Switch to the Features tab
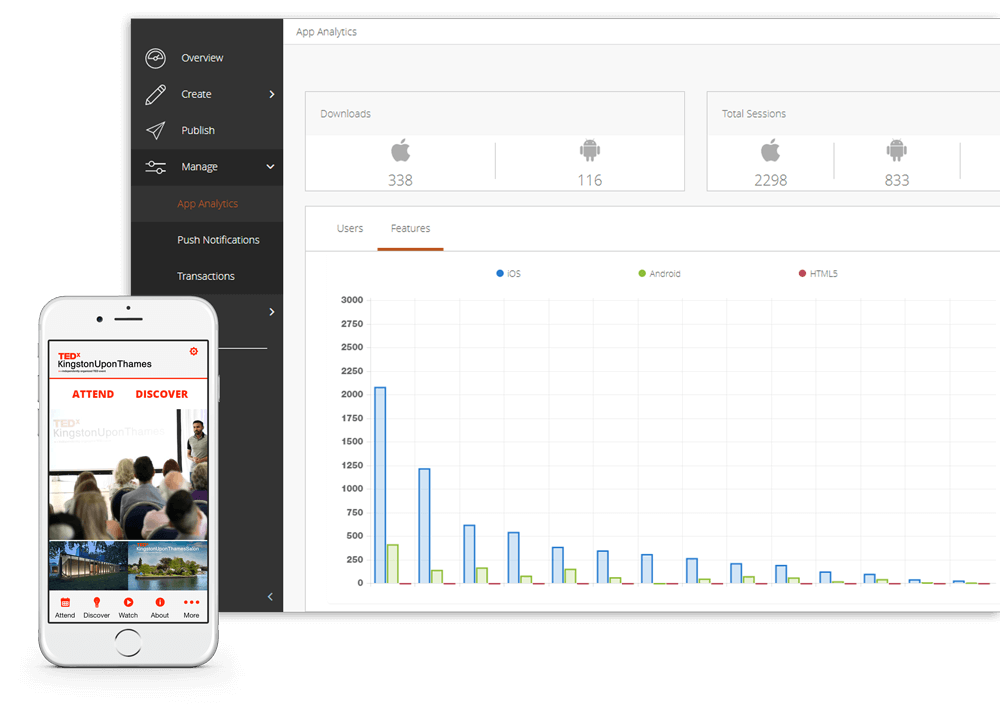 (x=410, y=228)
